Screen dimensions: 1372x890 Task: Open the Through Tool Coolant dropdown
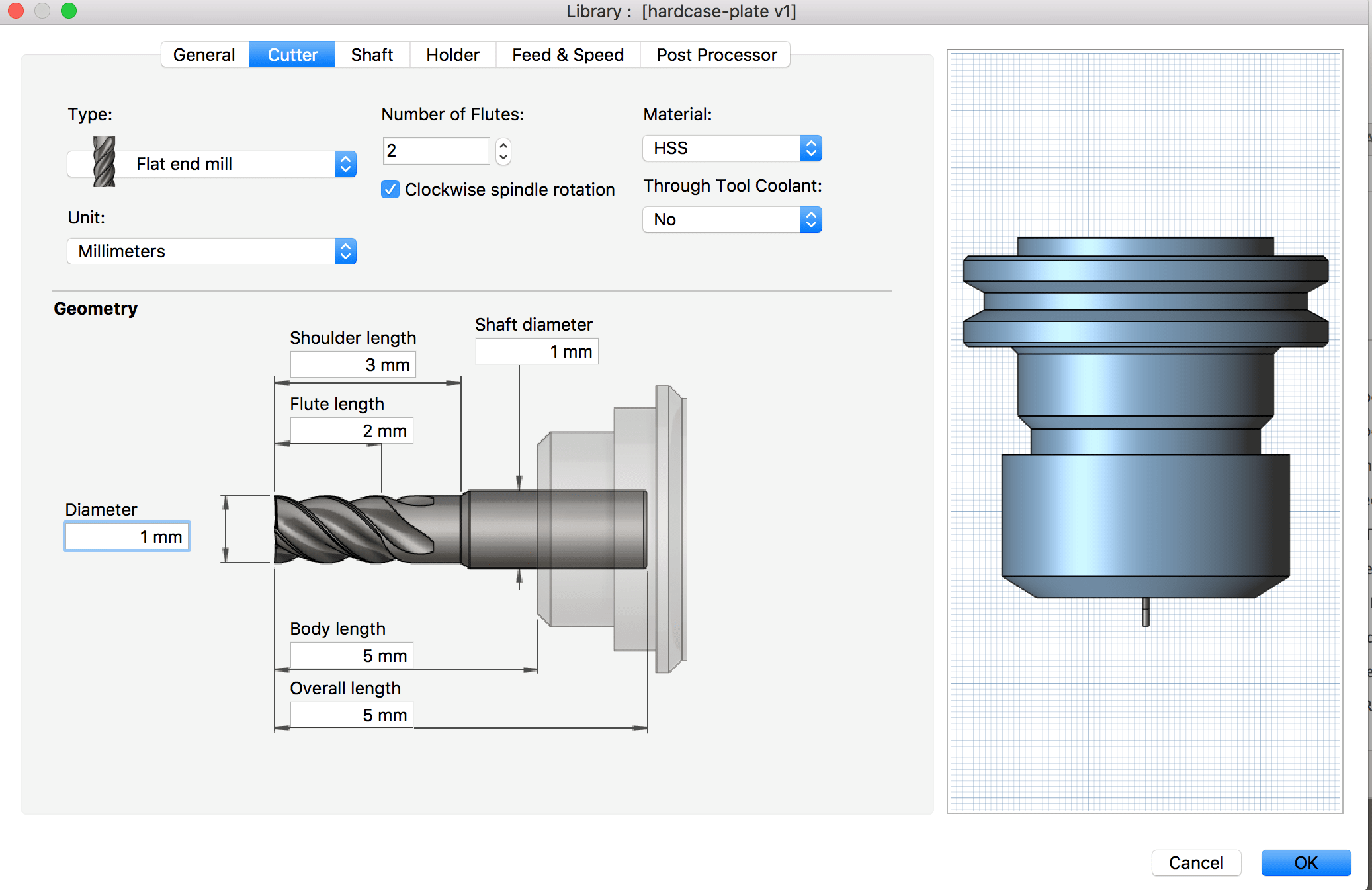tap(732, 220)
